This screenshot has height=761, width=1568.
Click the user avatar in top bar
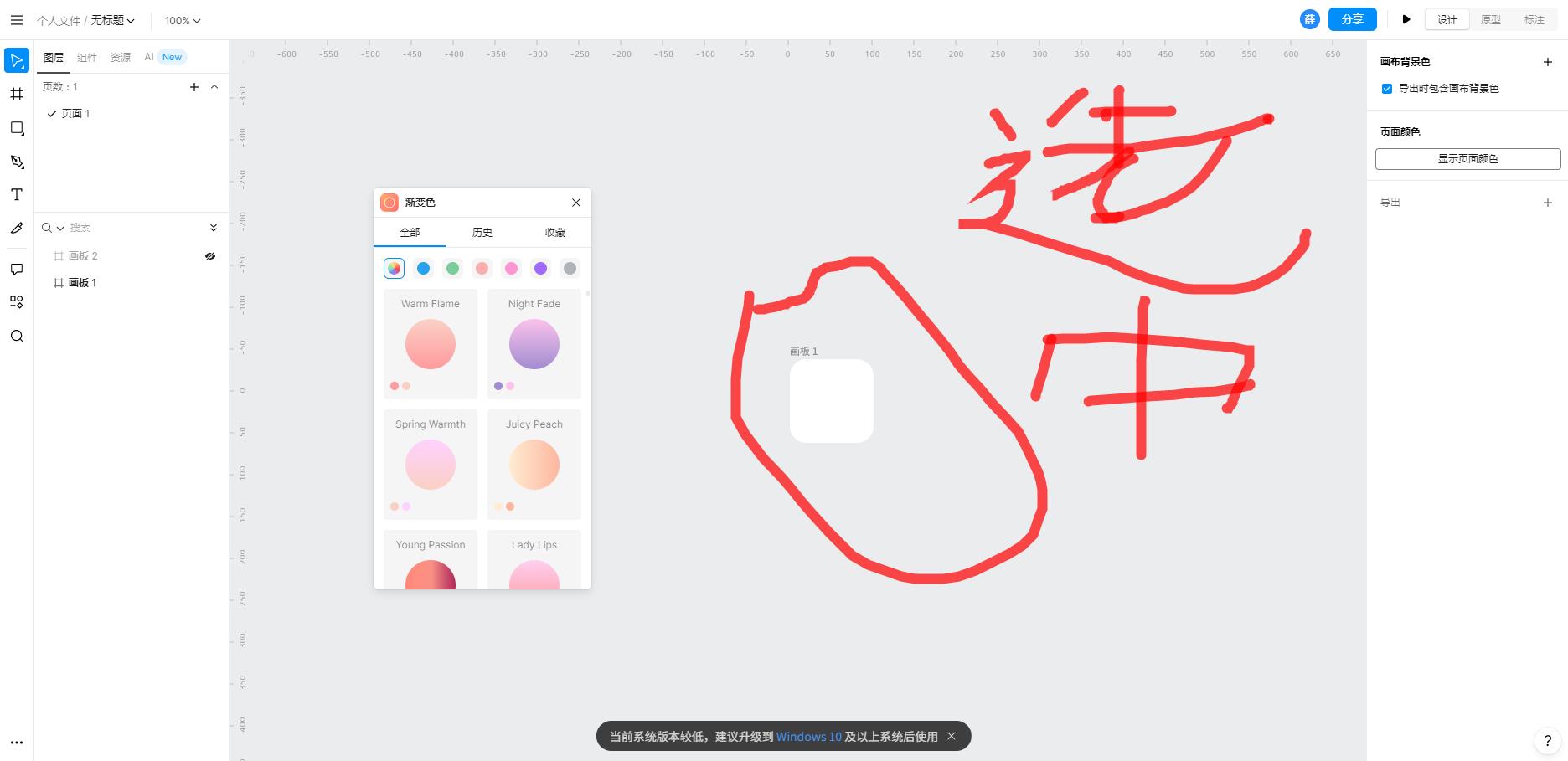(1310, 19)
